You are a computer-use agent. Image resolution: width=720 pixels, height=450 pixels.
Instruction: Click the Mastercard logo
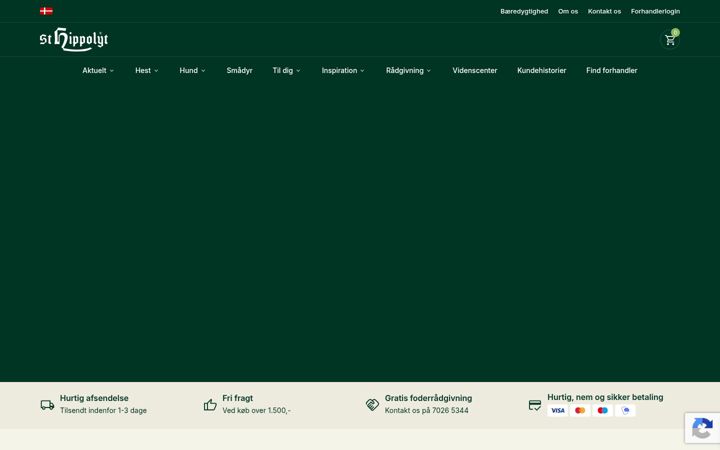[x=580, y=411]
